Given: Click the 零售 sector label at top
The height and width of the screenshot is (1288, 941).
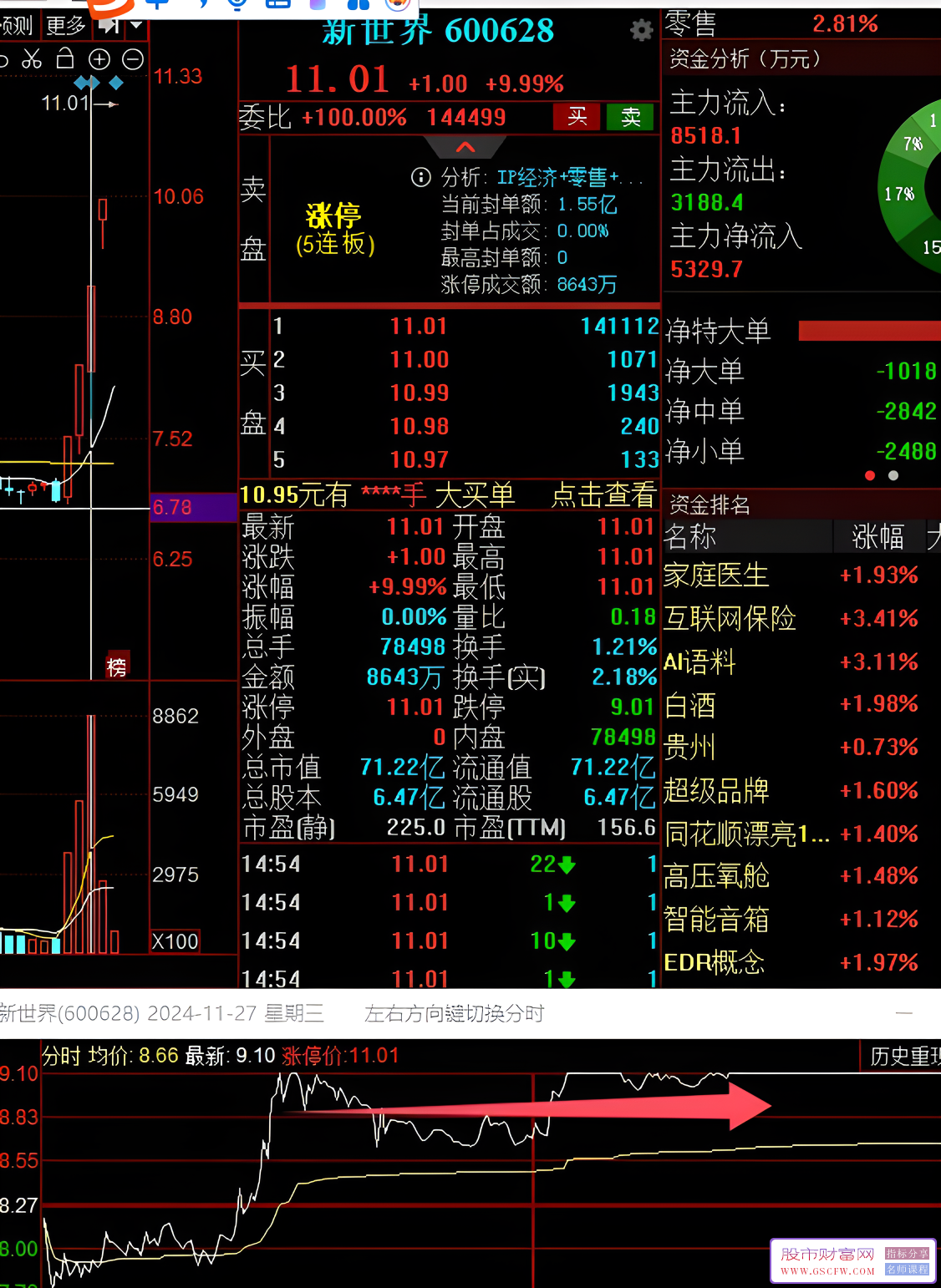Looking at the screenshot, I should coord(689,23).
